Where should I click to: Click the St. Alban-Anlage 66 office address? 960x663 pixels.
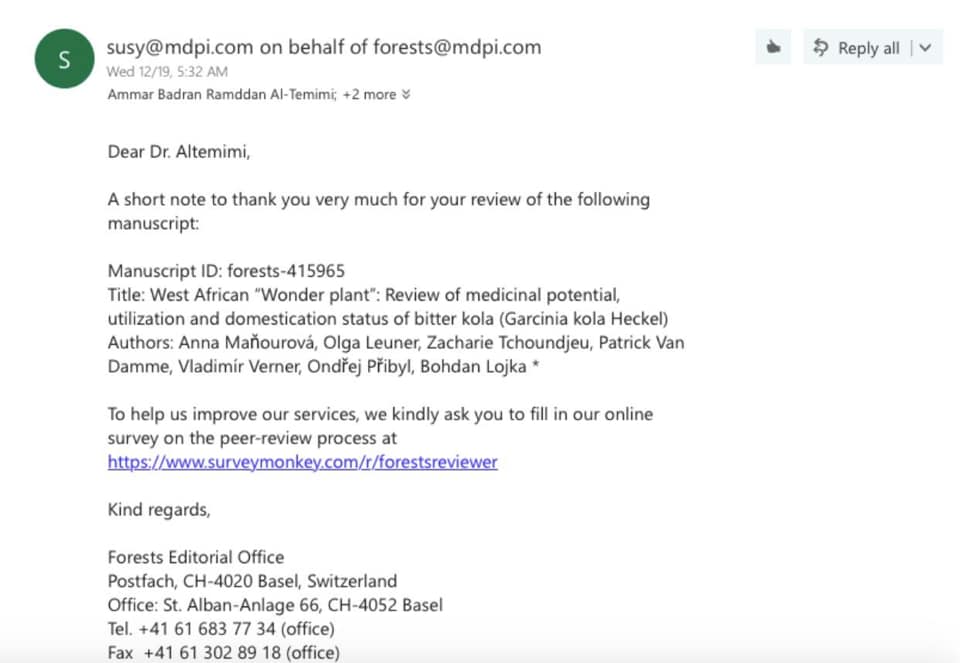[275, 605]
